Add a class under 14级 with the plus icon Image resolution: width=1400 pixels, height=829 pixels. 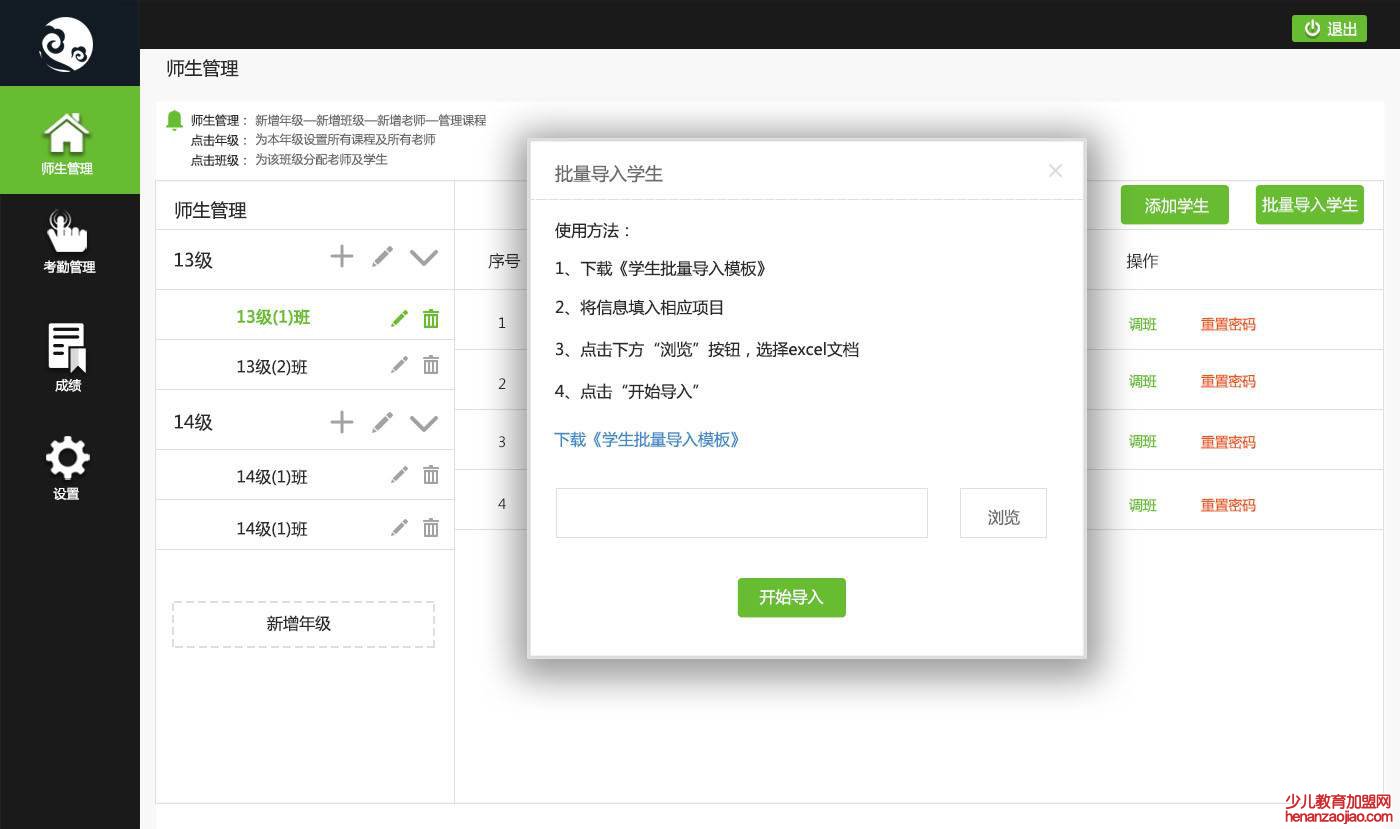(342, 422)
